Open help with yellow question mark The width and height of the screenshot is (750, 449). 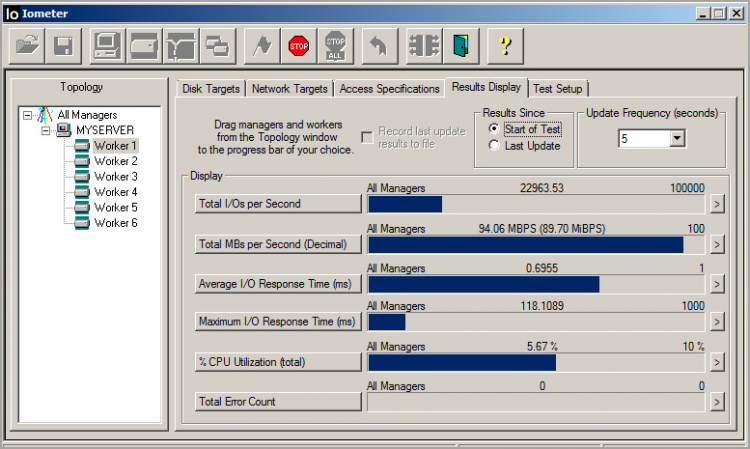pyautogui.click(x=505, y=46)
